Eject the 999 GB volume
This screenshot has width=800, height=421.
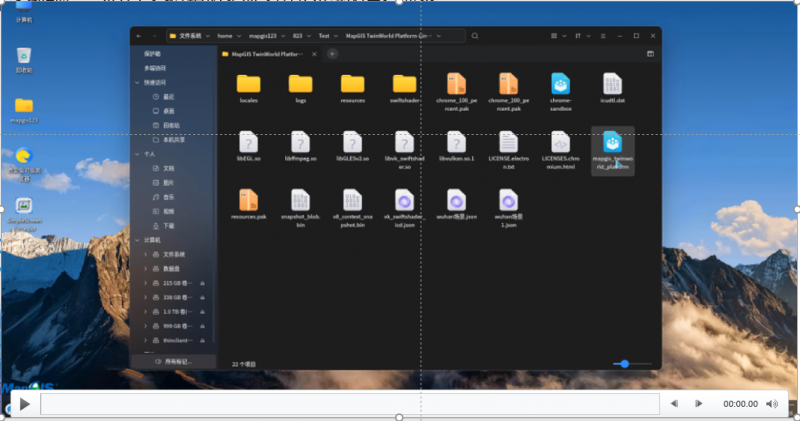tap(203, 326)
